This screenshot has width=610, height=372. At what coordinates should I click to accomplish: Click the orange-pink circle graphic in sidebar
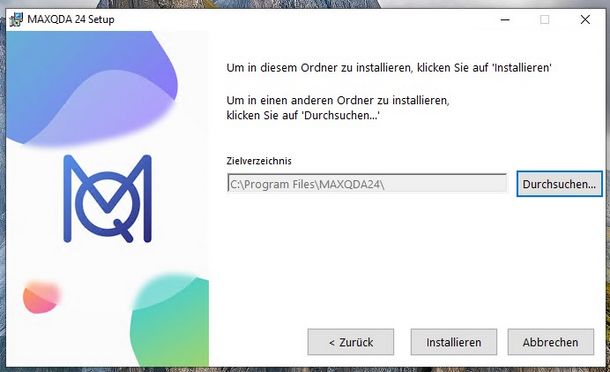[x=41, y=297]
